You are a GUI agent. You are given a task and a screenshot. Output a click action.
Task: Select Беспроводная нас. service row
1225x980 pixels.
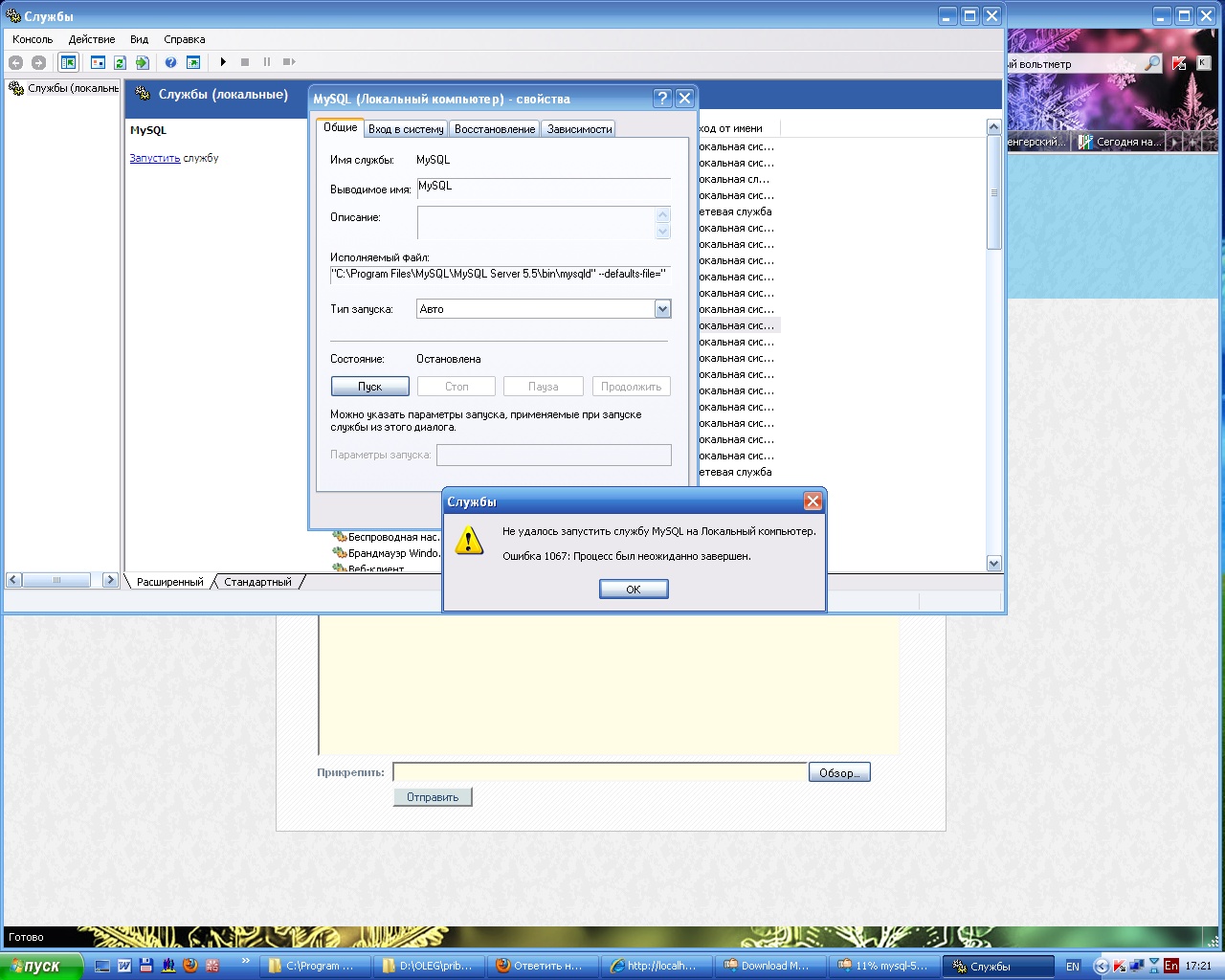tap(386, 537)
